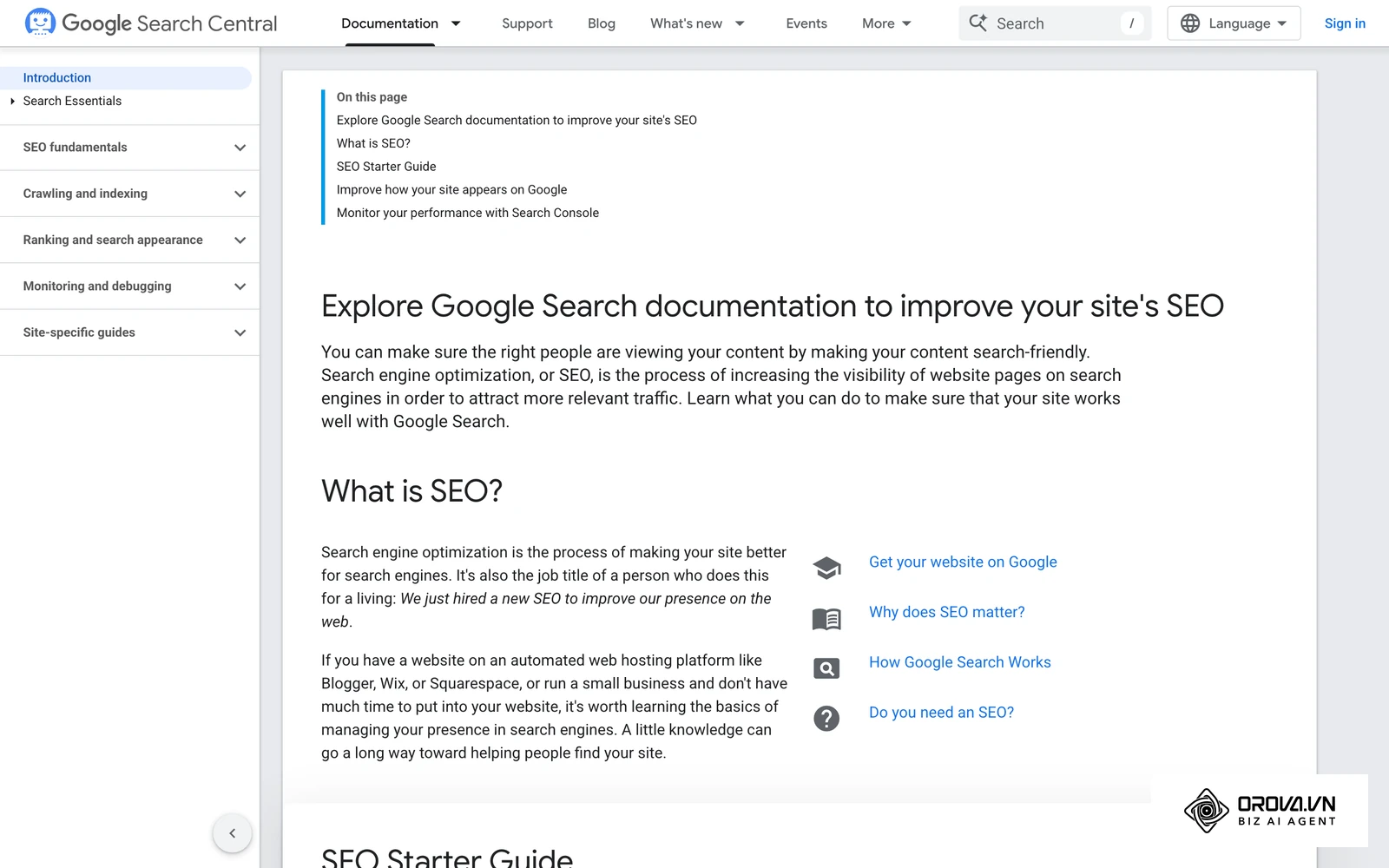
Task: Open the Documentation dropdown arrow
Action: tap(456, 23)
